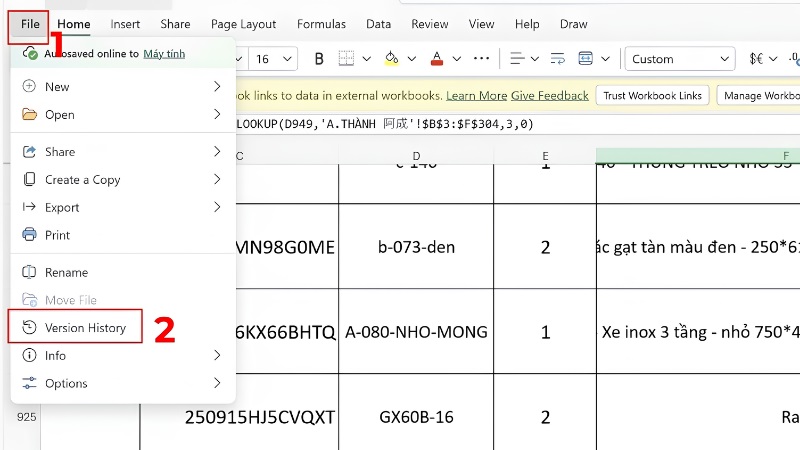The width and height of the screenshot is (800, 450).
Task: Open the fill color dropdown arrow
Action: [x=412, y=59]
